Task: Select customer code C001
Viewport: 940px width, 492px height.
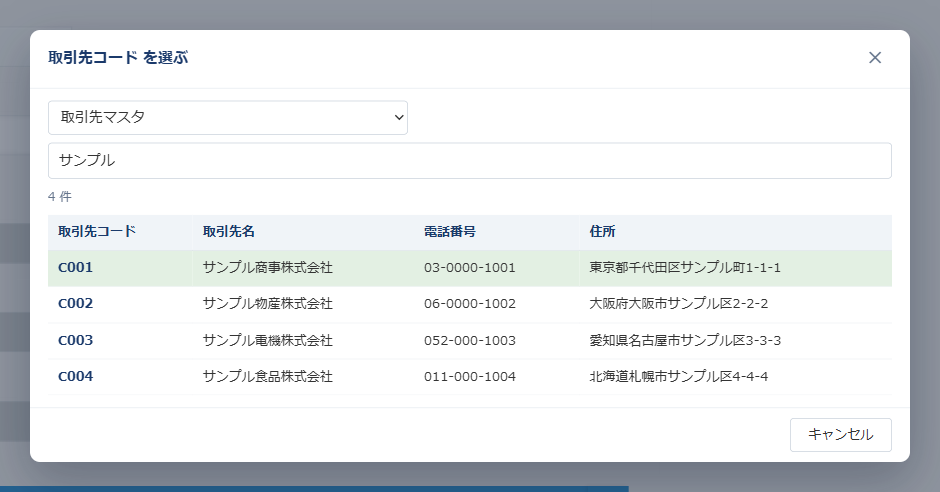Action: (76, 267)
